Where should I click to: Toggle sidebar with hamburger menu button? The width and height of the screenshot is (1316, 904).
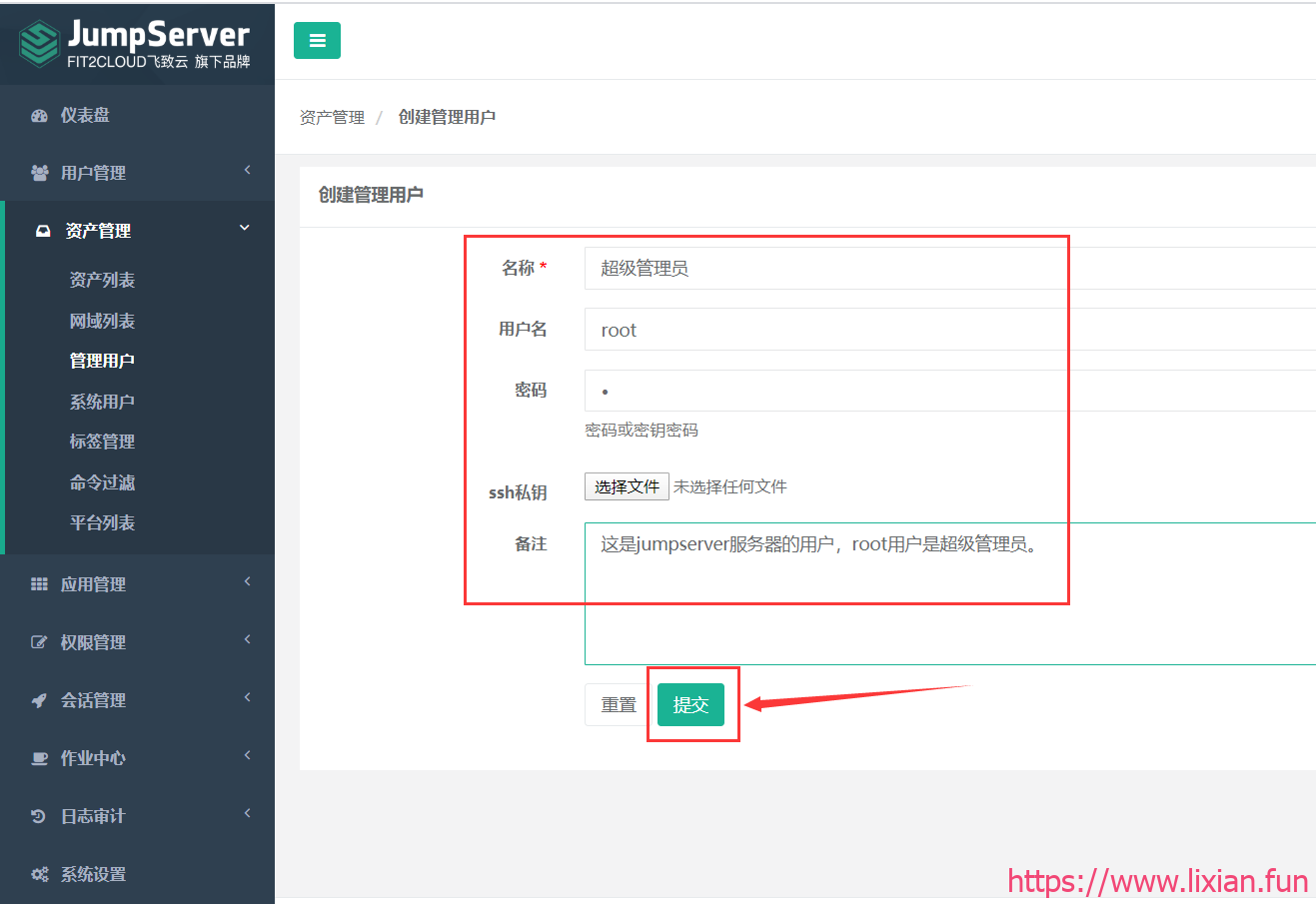(x=317, y=41)
